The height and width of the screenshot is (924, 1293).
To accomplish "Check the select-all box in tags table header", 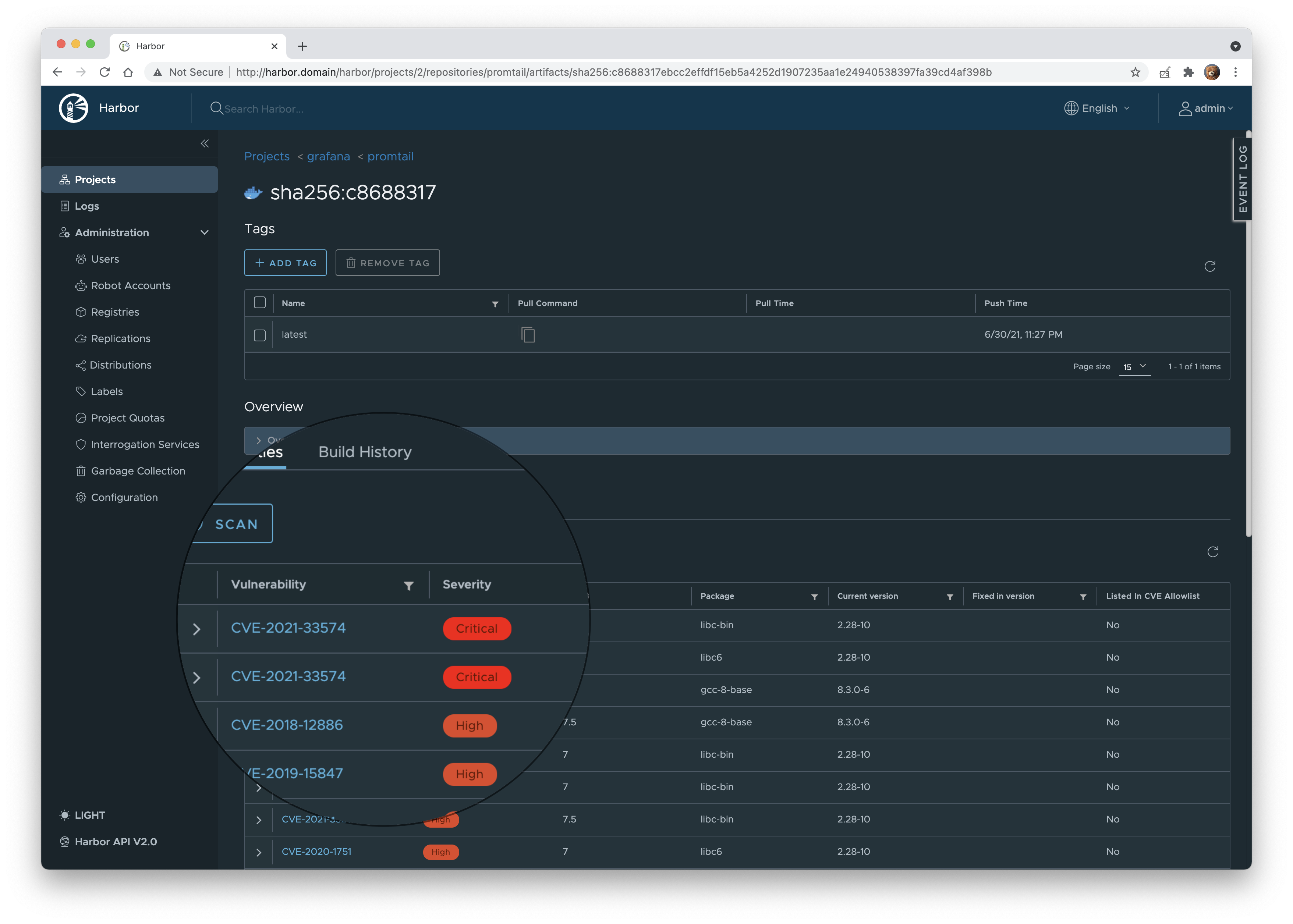I will click(x=259, y=303).
